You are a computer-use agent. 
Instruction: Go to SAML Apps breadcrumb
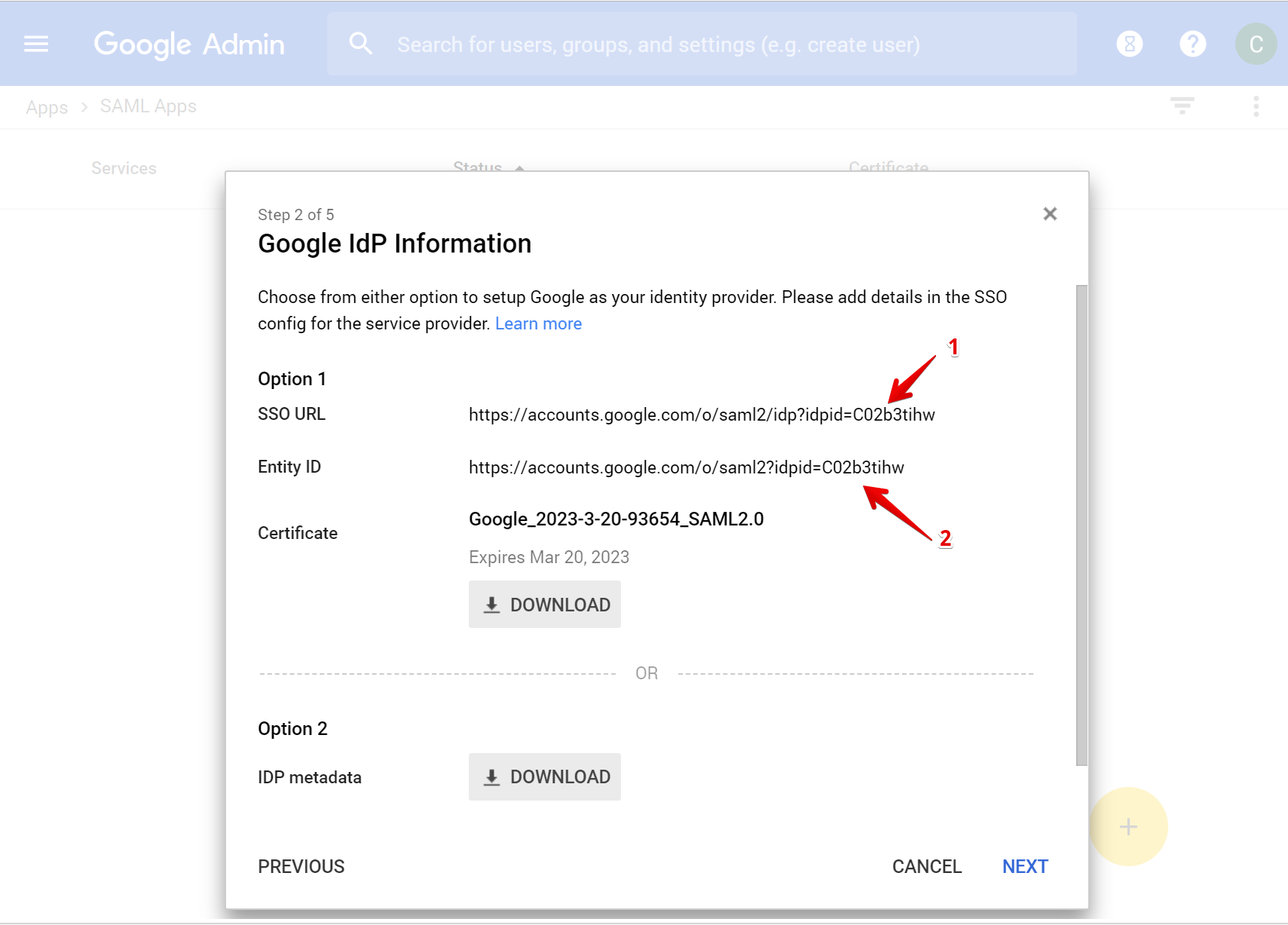tap(148, 106)
